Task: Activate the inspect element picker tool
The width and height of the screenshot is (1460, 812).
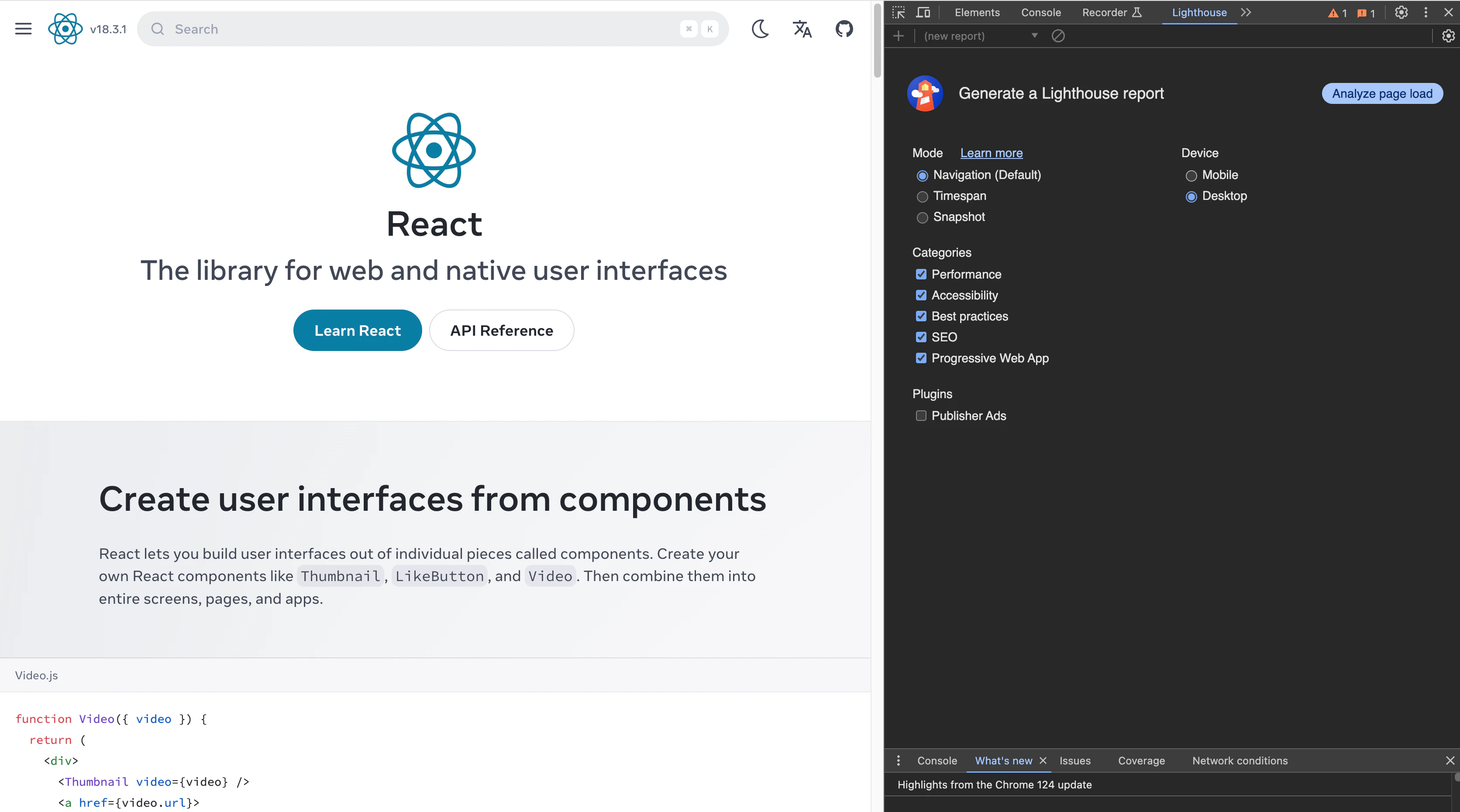Action: click(x=899, y=13)
